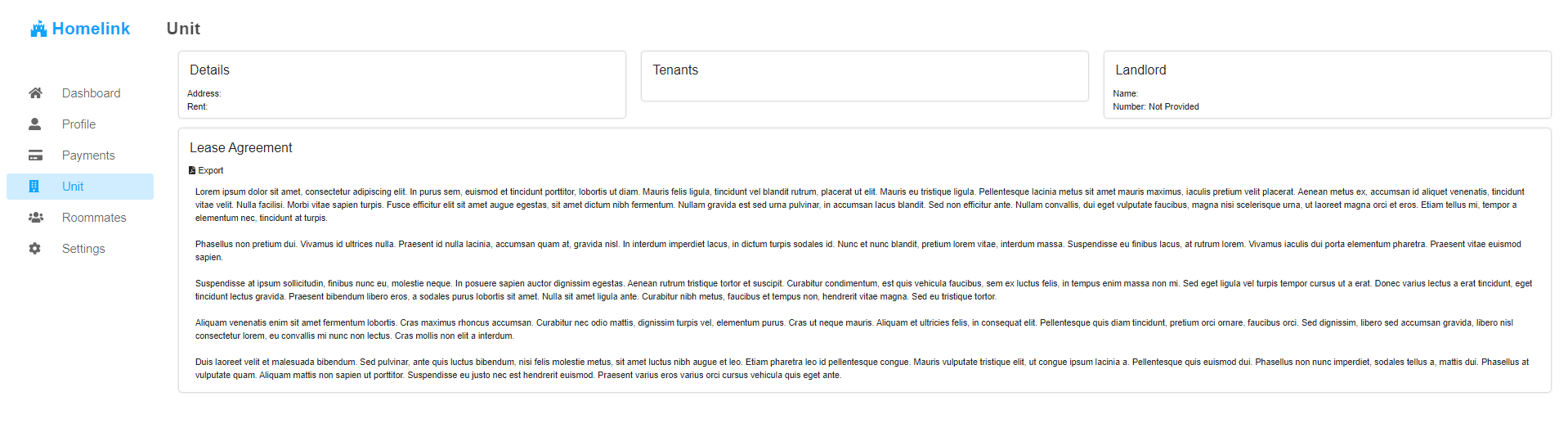Open the Dashboard menu item
1568x446 pixels.
(x=91, y=93)
